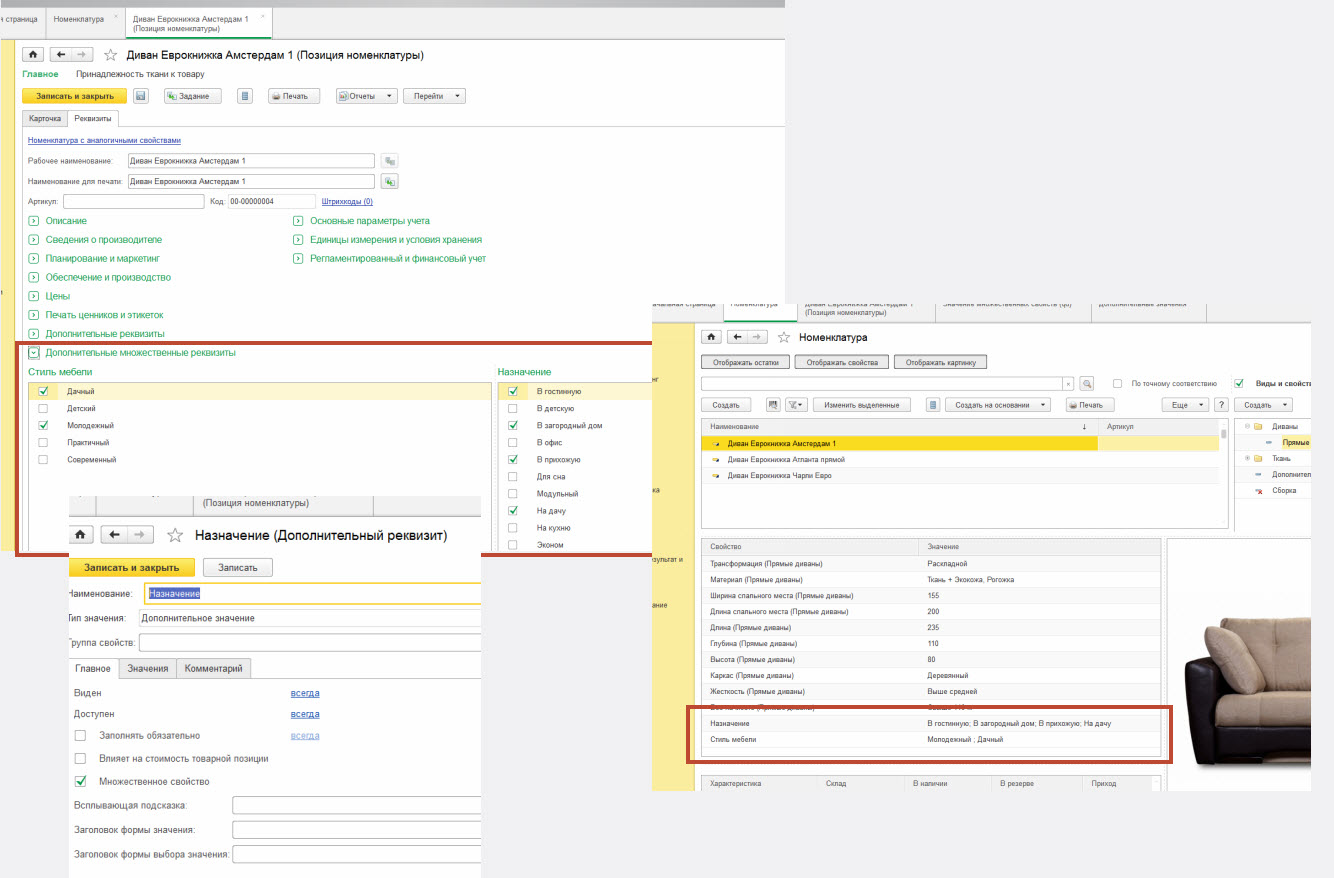Click forward arrow in Диван Еврокнижка Амстердам window
Viewport: 1334px width, 878px height.
point(83,55)
